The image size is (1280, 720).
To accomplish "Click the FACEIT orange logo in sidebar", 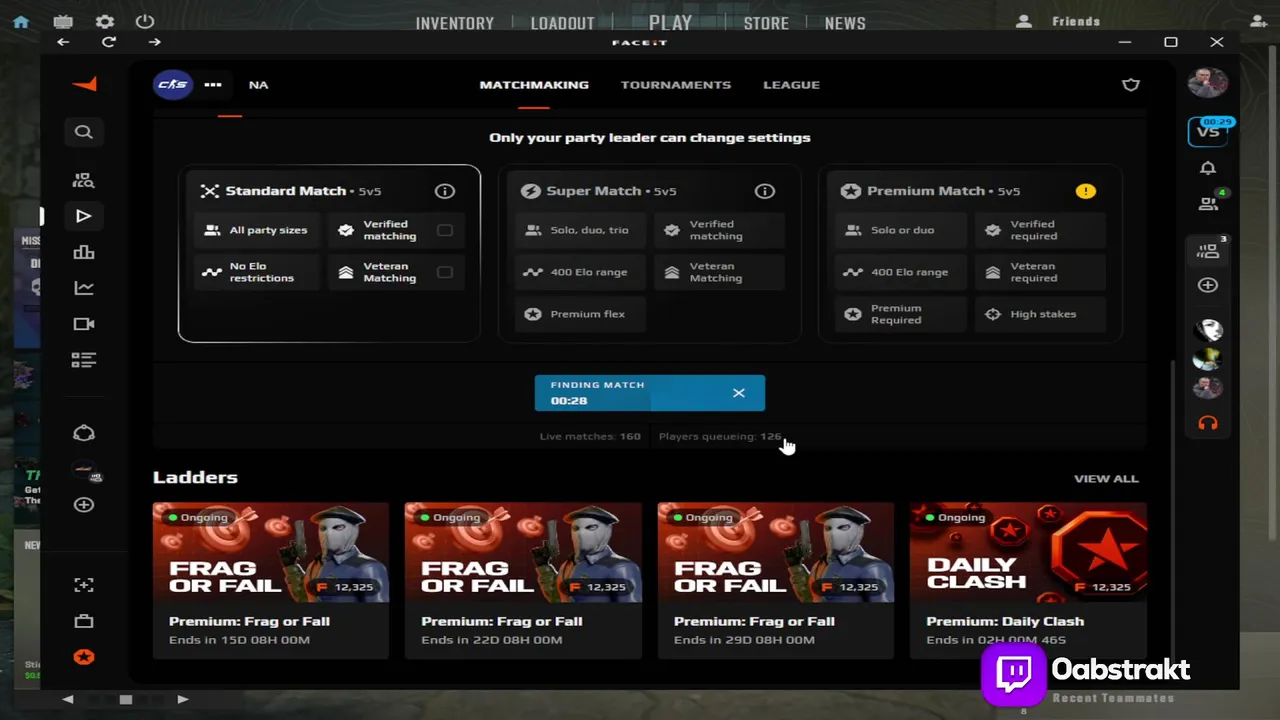I will (84, 85).
